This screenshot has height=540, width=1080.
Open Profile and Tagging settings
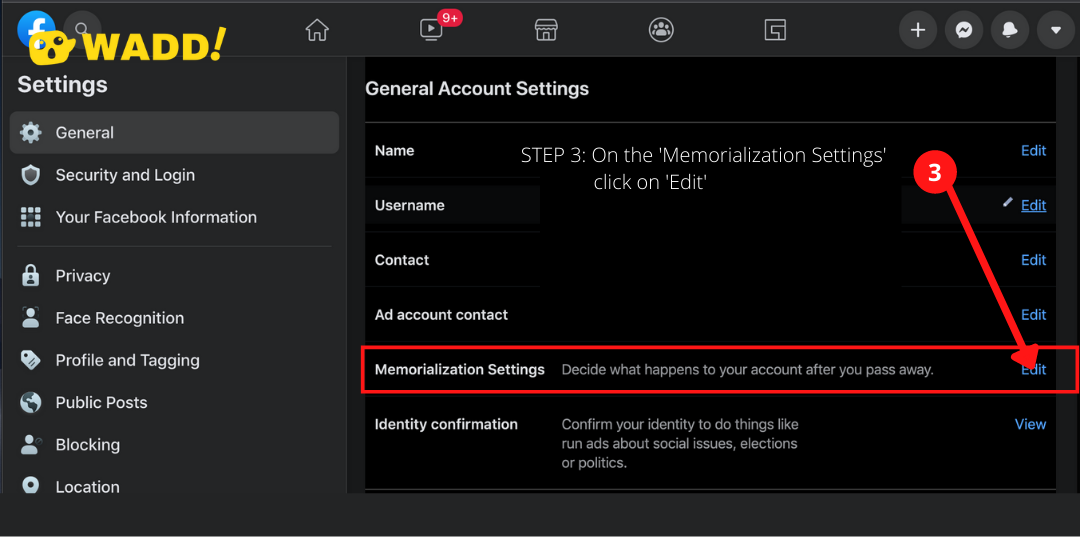(x=174, y=360)
